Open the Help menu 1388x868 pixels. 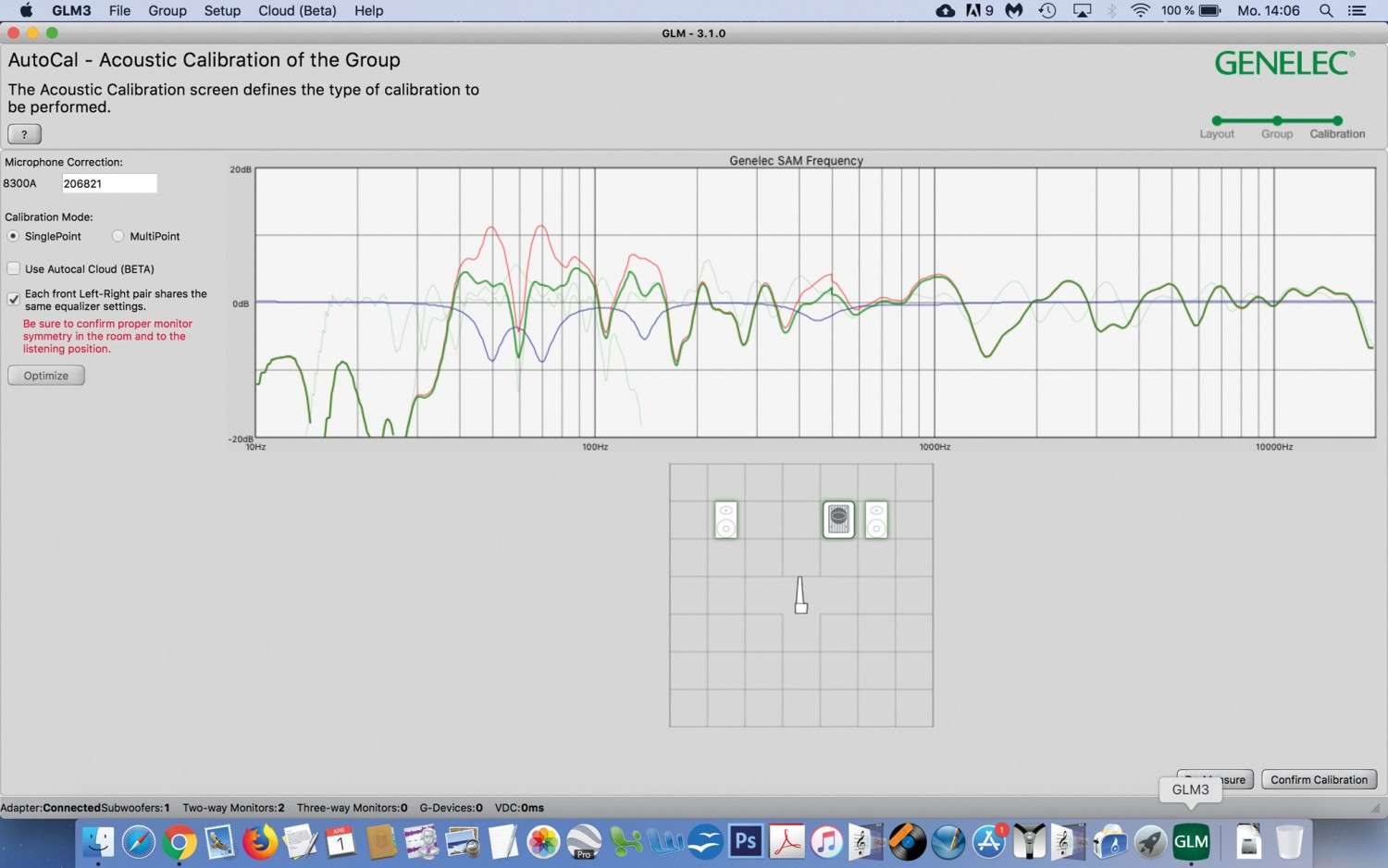[368, 11]
